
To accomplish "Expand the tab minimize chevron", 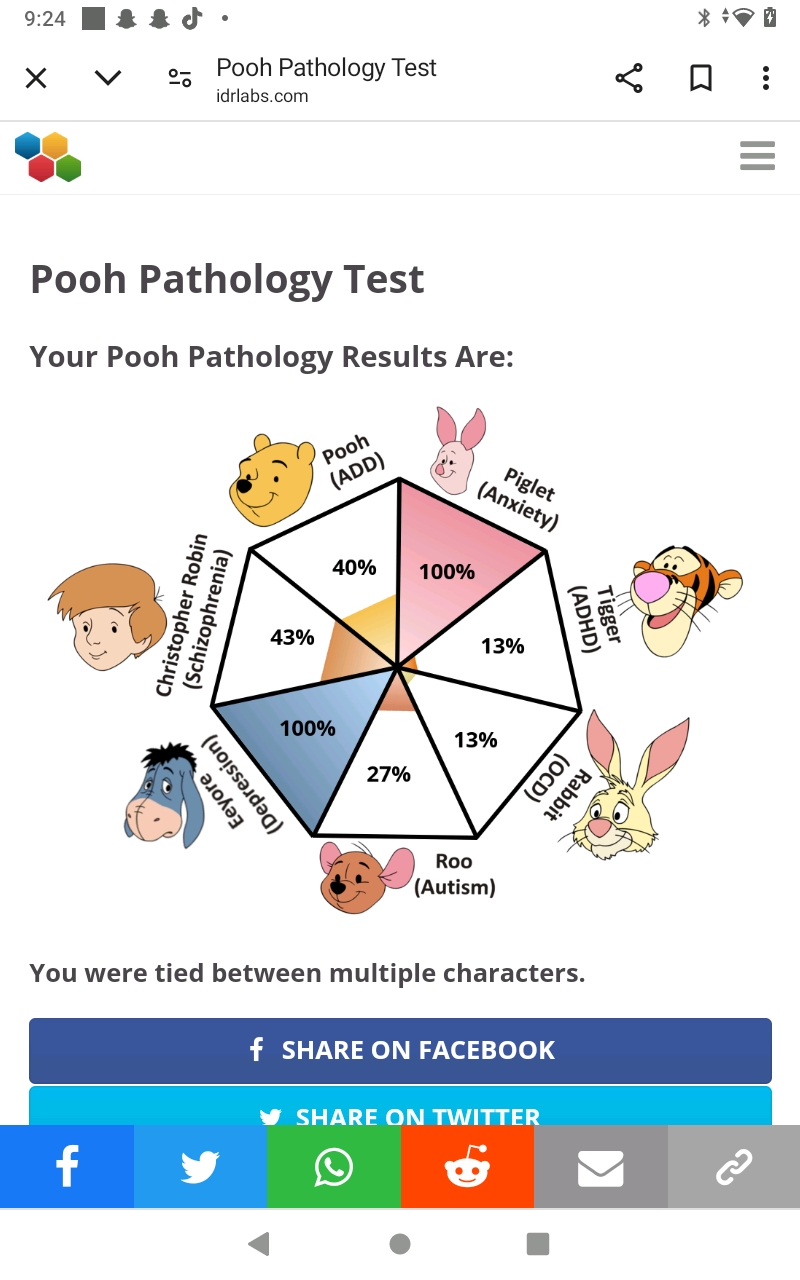I will tap(108, 78).
